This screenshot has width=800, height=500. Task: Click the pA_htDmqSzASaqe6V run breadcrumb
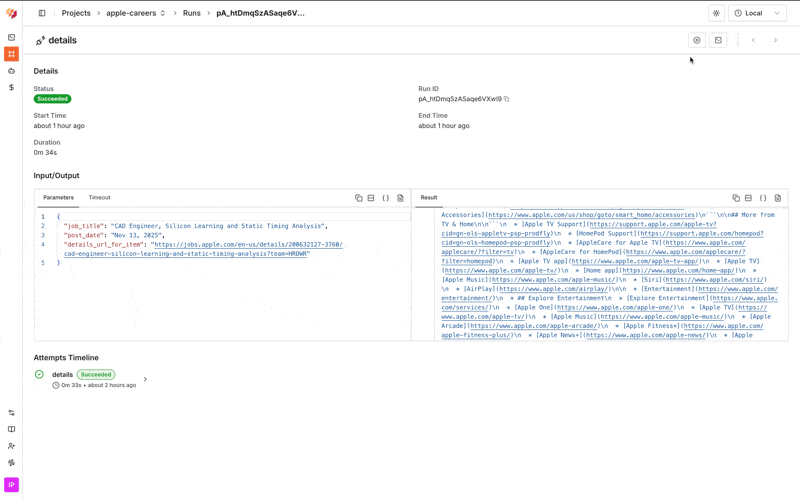[x=260, y=13]
